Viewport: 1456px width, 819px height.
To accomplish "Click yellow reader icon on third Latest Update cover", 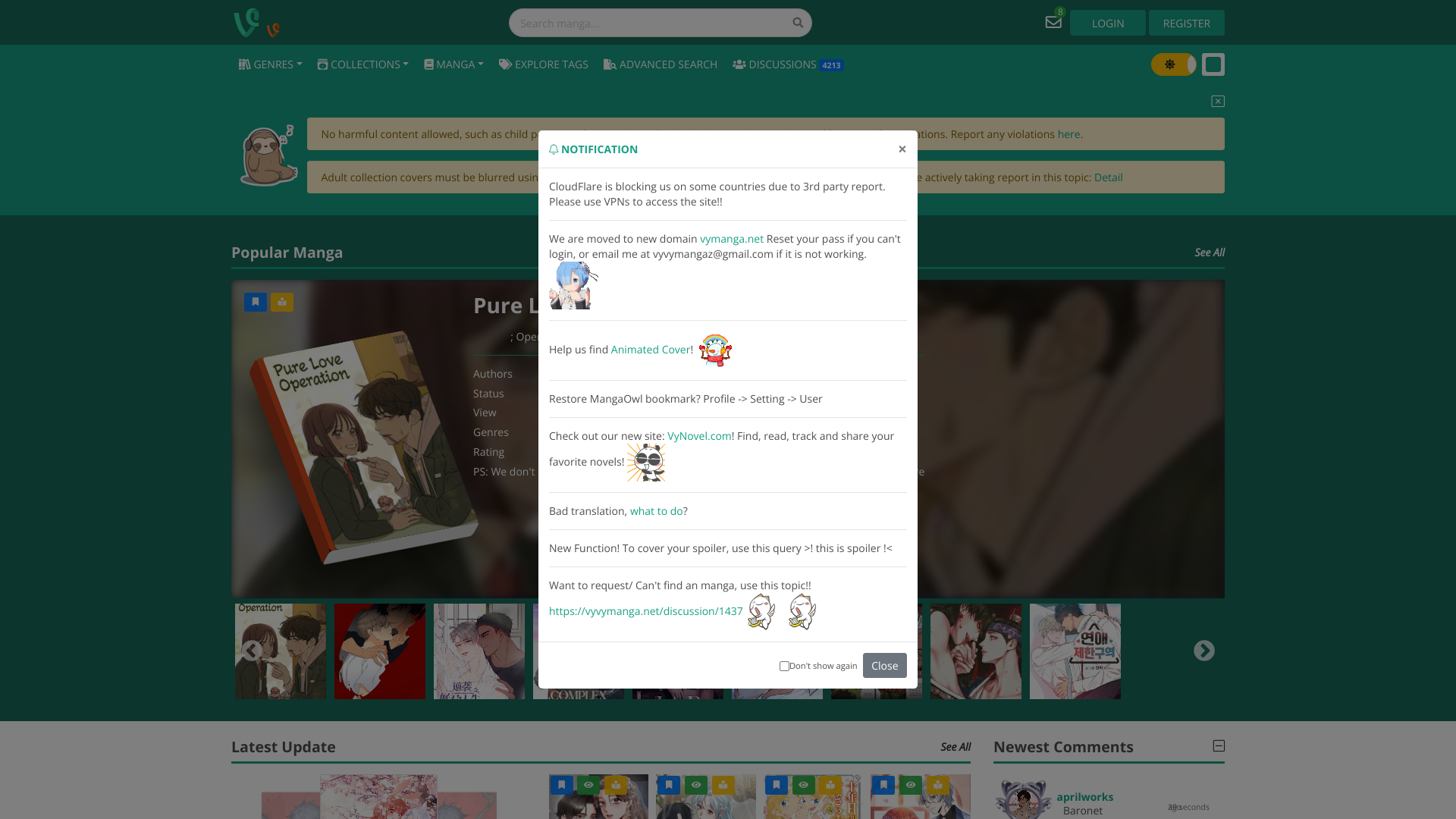I will [x=830, y=785].
